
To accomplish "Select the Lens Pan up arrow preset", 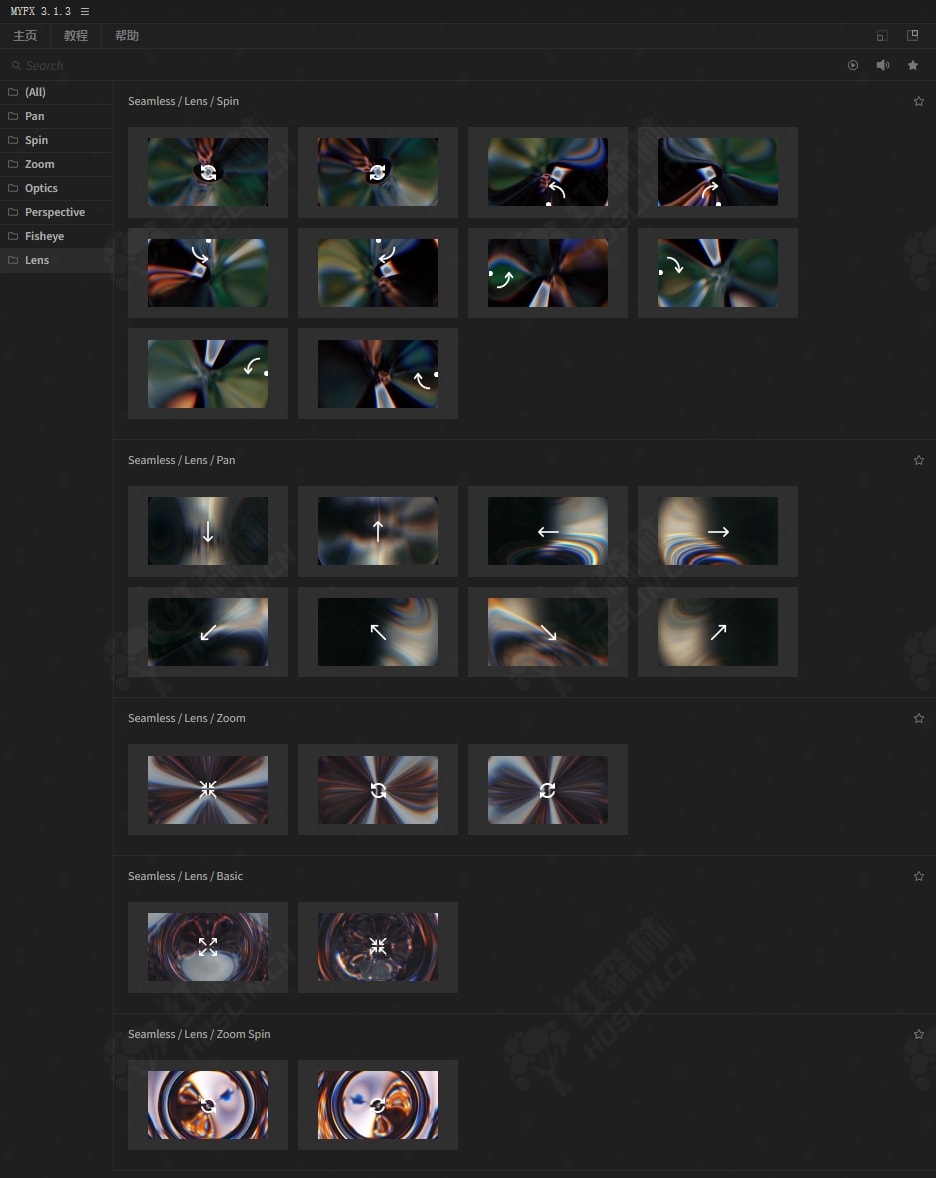I will (x=378, y=531).
